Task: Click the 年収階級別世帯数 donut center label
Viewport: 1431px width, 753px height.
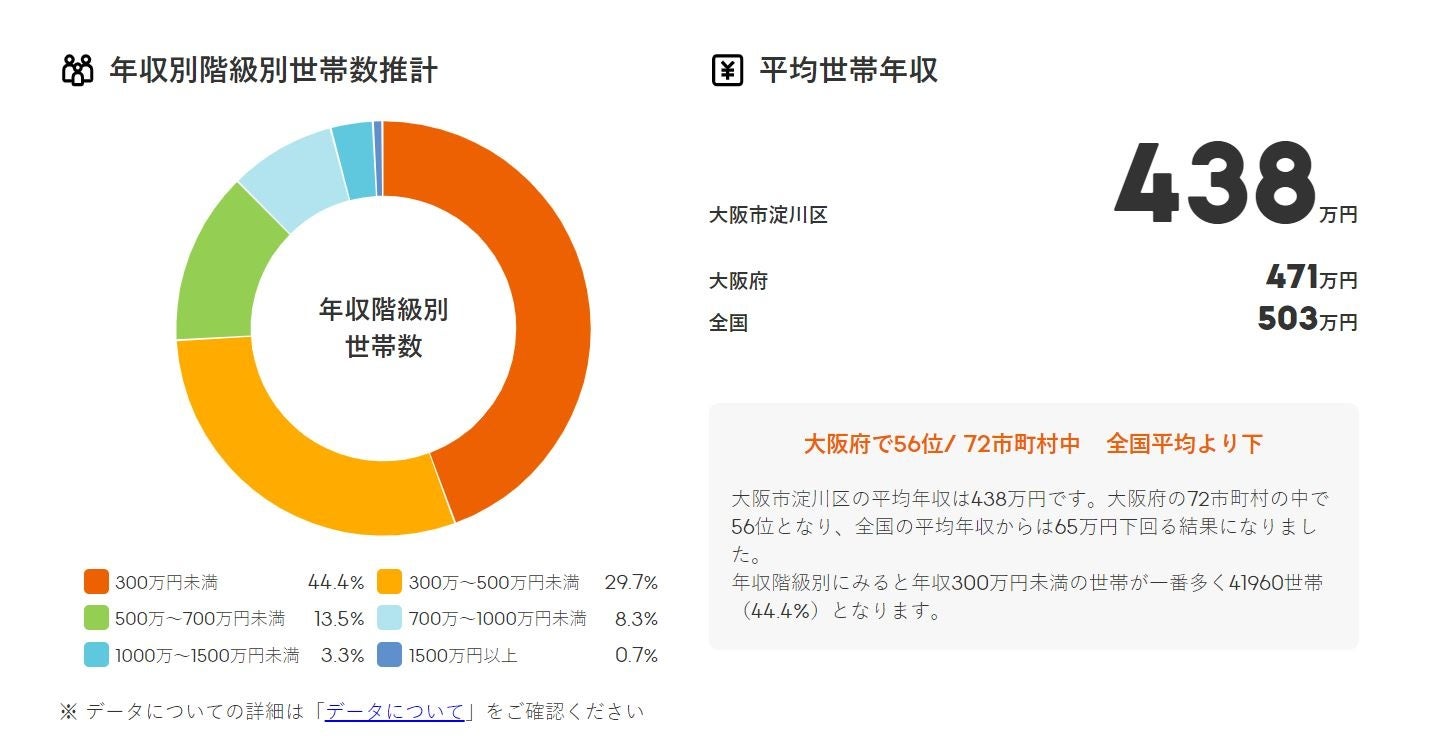Action: 383,328
